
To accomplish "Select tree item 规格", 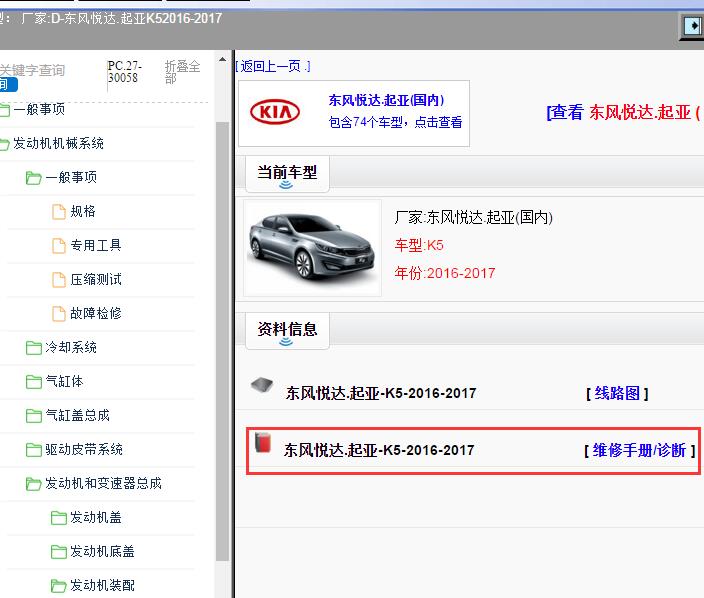I will point(83,211).
